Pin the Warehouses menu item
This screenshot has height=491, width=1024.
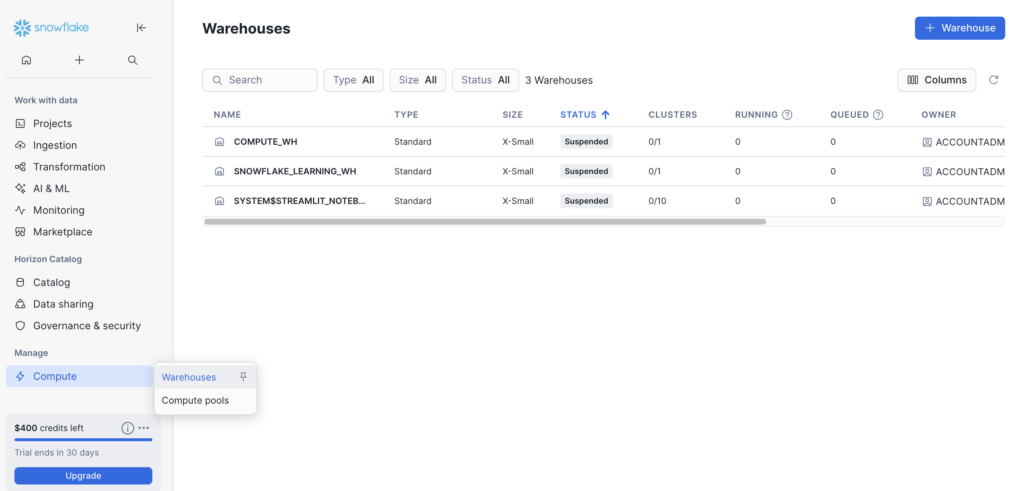pos(243,377)
